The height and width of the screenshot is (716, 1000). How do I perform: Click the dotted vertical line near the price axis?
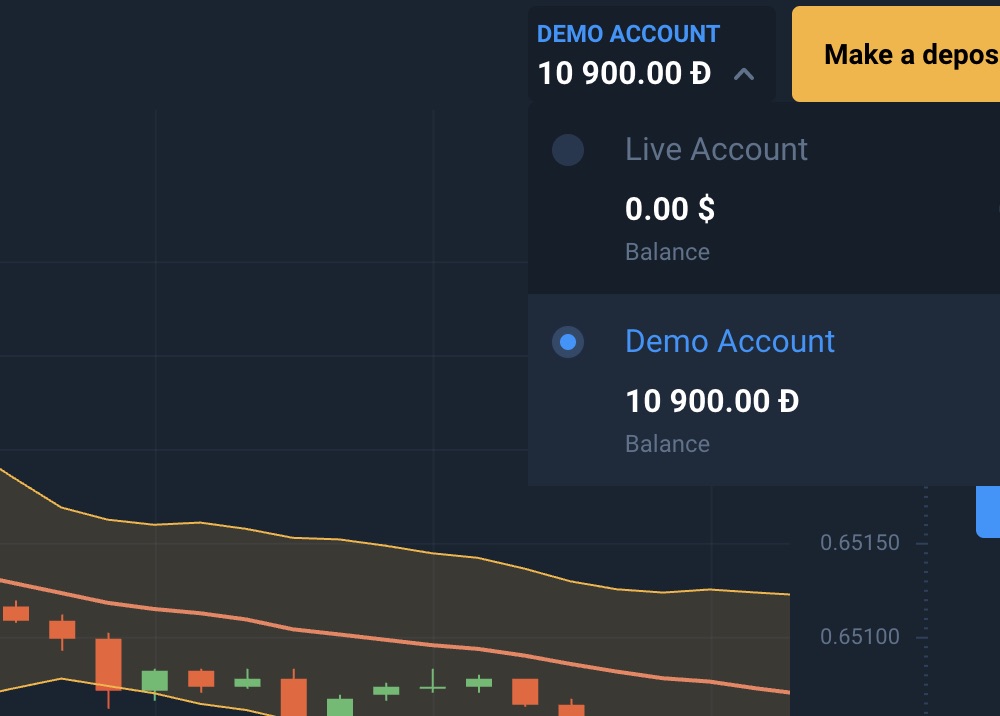click(x=926, y=600)
